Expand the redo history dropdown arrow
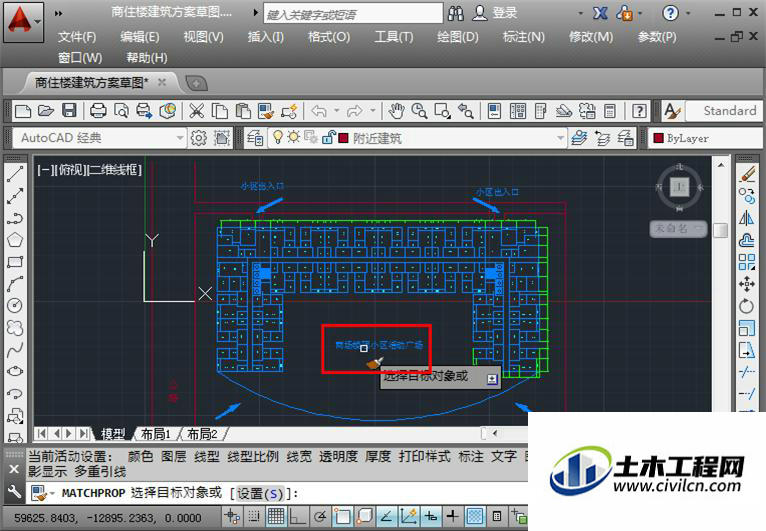This screenshot has height=531, width=766. tap(373, 110)
